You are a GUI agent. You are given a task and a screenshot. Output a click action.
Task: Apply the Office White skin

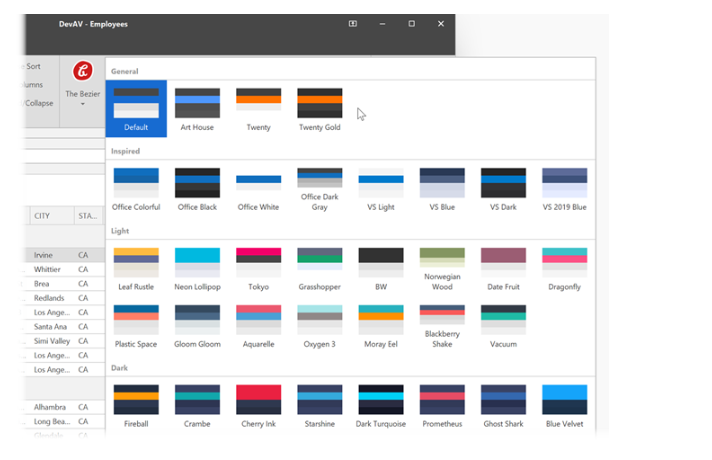click(258, 188)
